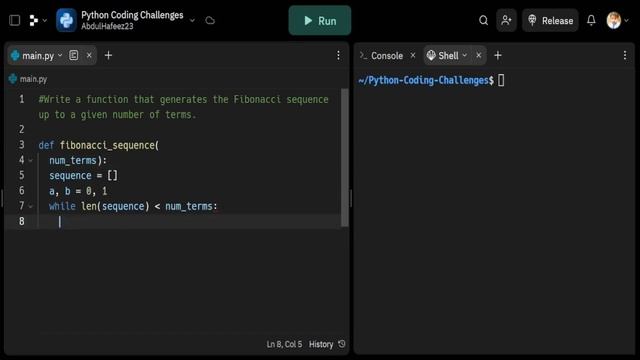Open the History button
The height and width of the screenshot is (360, 640).
(x=327, y=344)
